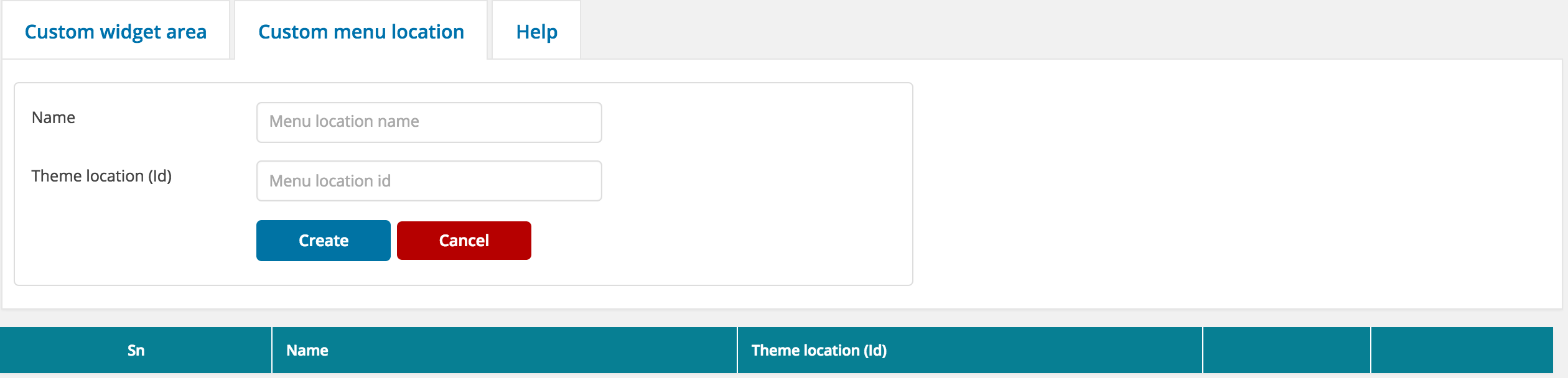Click the red Cancel button
This screenshot has height=378, width=1568.
[x=464, y=241]
